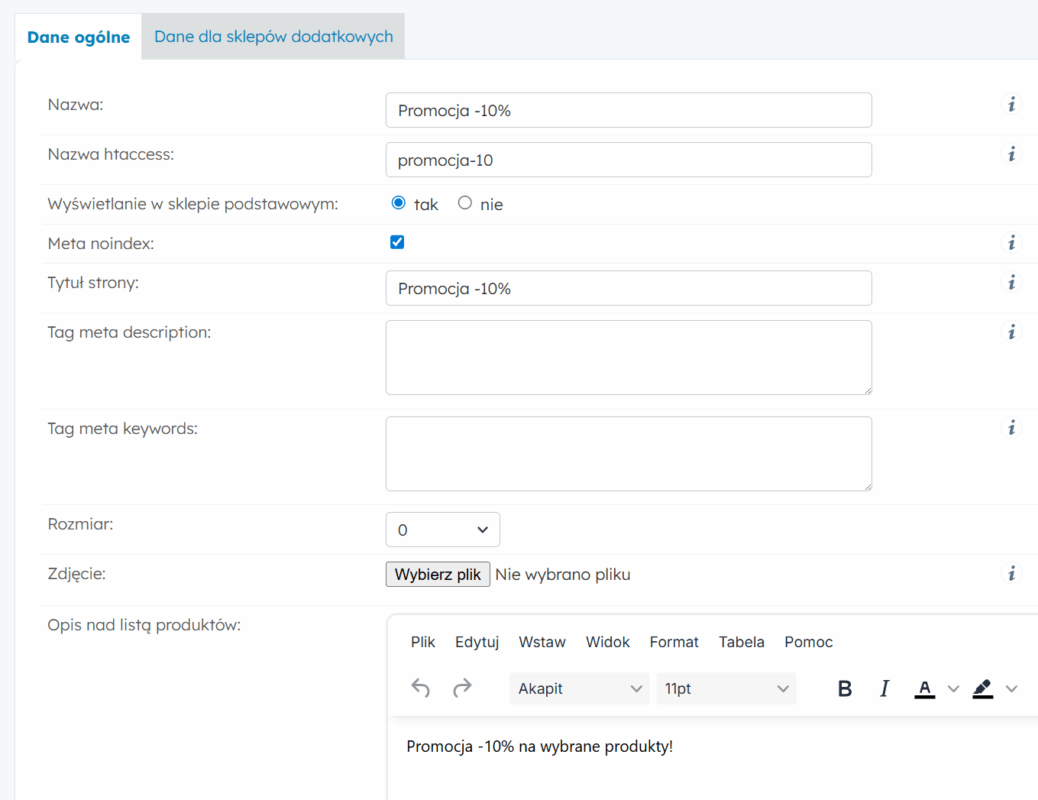Click the undo arrow in the editor
The image size is (1038, 800).
pyautogui.click(x=421, y=688)
